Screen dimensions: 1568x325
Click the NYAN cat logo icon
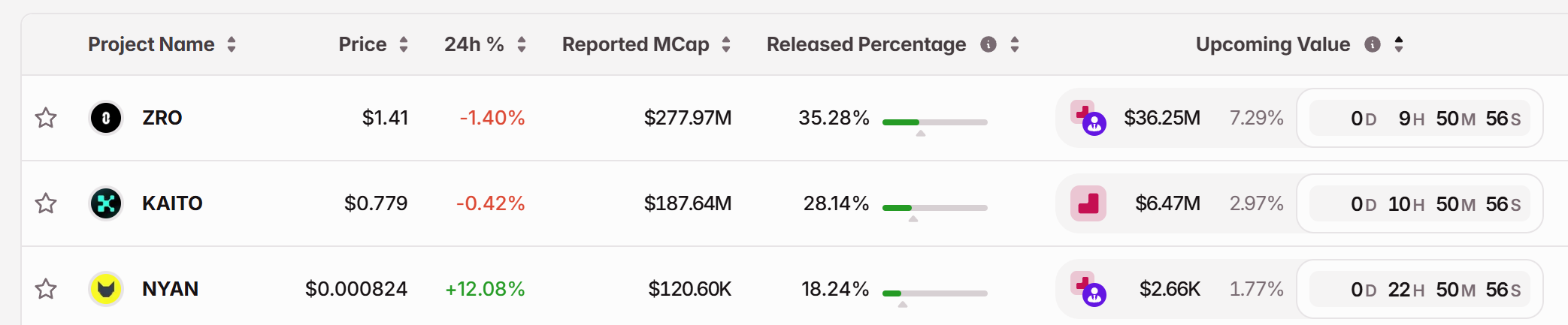coord(106,289)
